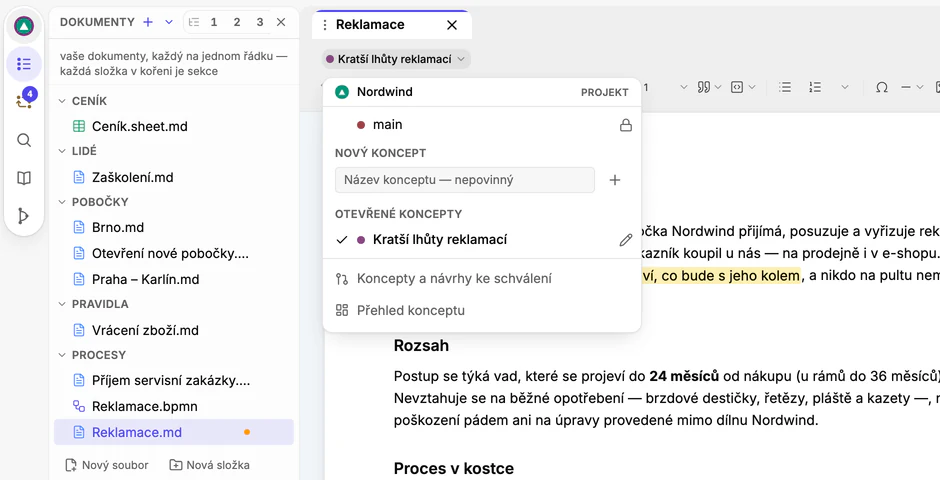Click the tree outline icon in Dokumenty header
Screen dimensions: 940x480
[x=194, y=22]
